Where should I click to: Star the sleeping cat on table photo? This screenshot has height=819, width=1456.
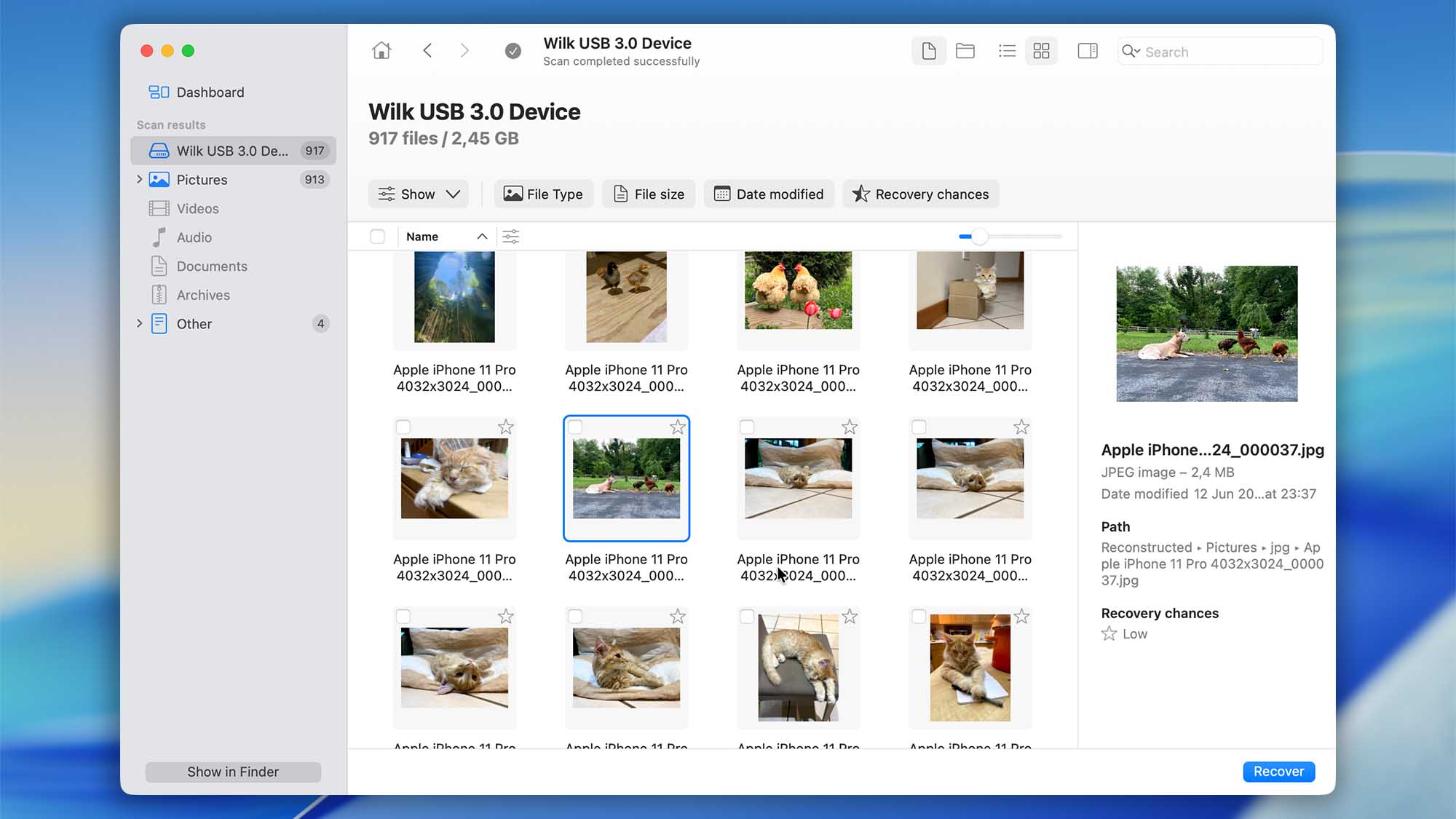coord(506,427)
